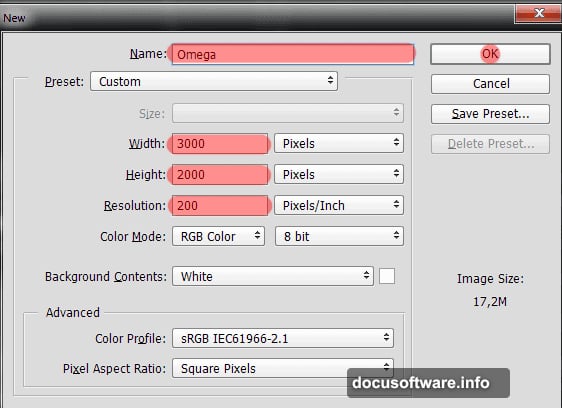
Task: Click the white background color swatch
Action: (x=387, y=276)
